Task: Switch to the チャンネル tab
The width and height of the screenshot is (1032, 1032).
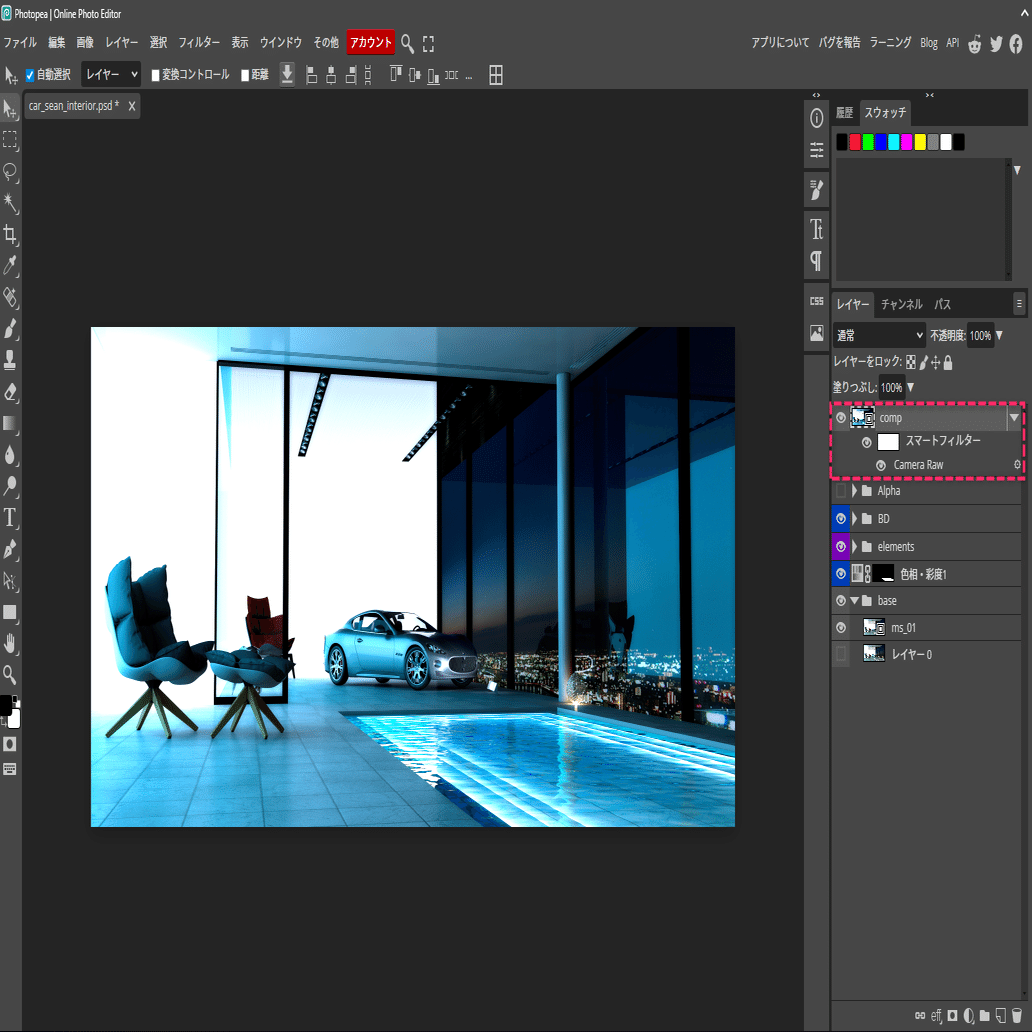Action: pyautogui.click(x=901, y=304)
